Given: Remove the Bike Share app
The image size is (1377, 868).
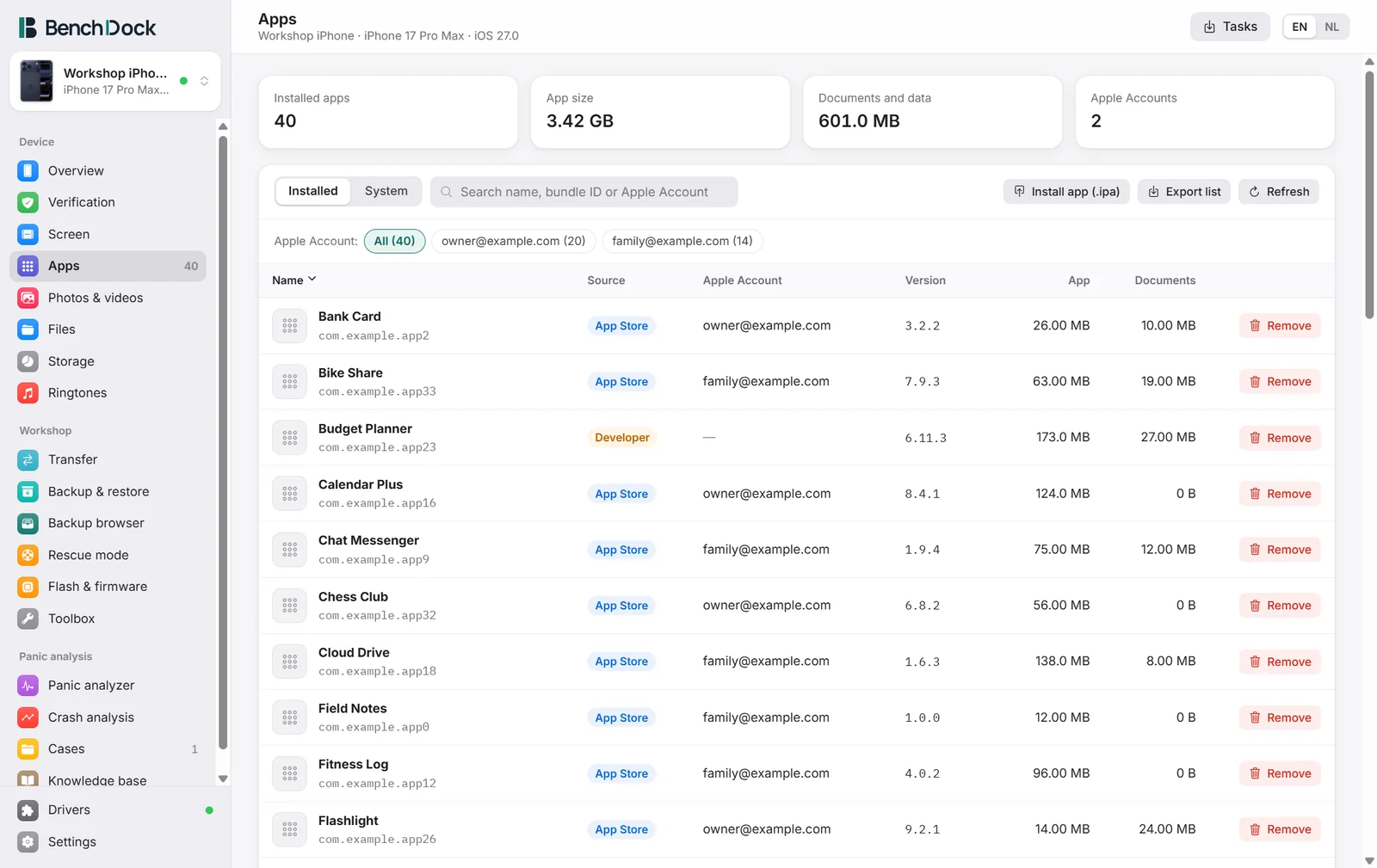Looking at the screenshot, I should pyautogui.click(x=1280, y=382).
